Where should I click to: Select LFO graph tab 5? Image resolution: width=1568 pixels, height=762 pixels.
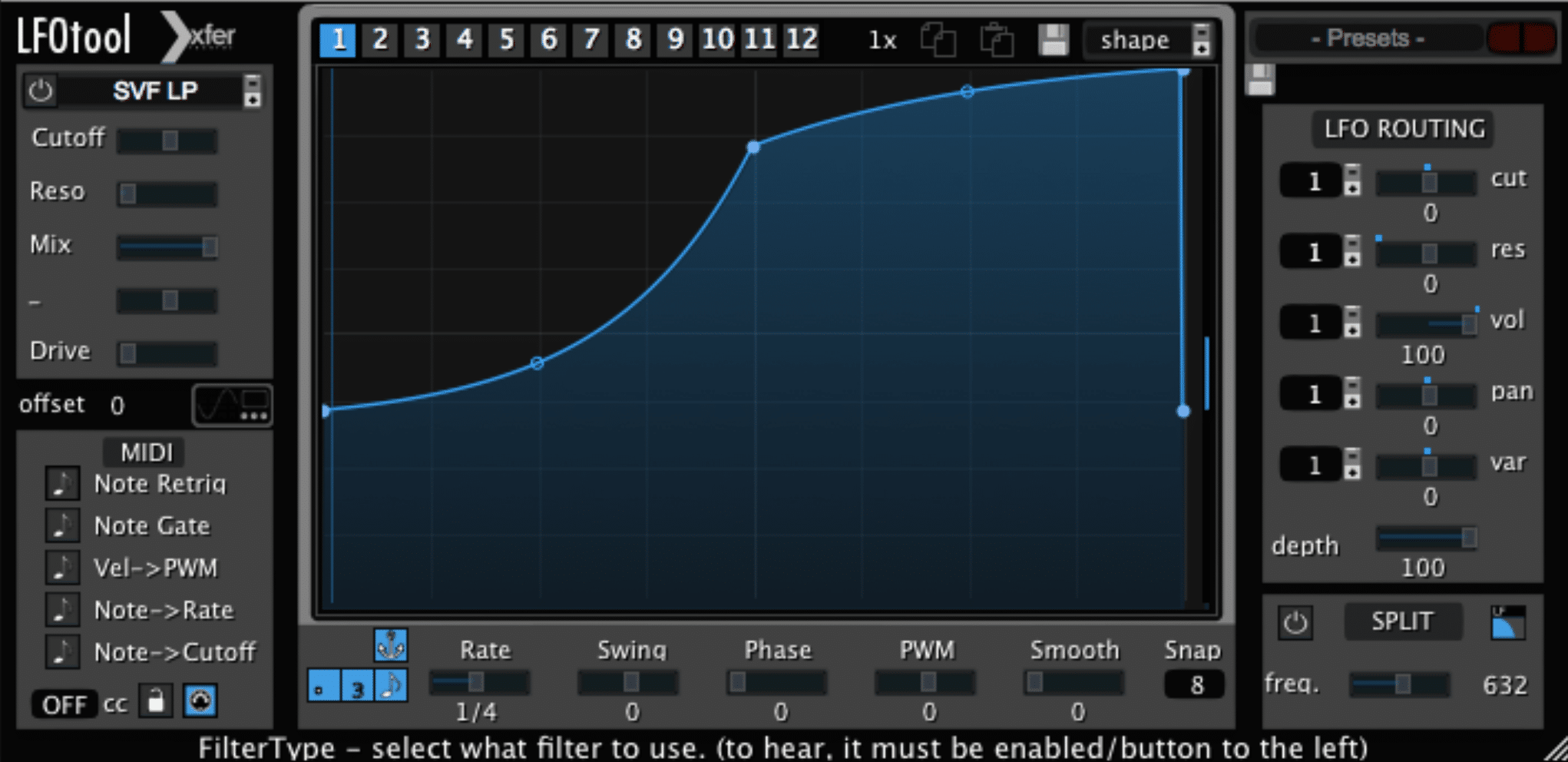(x=507, y=39)
